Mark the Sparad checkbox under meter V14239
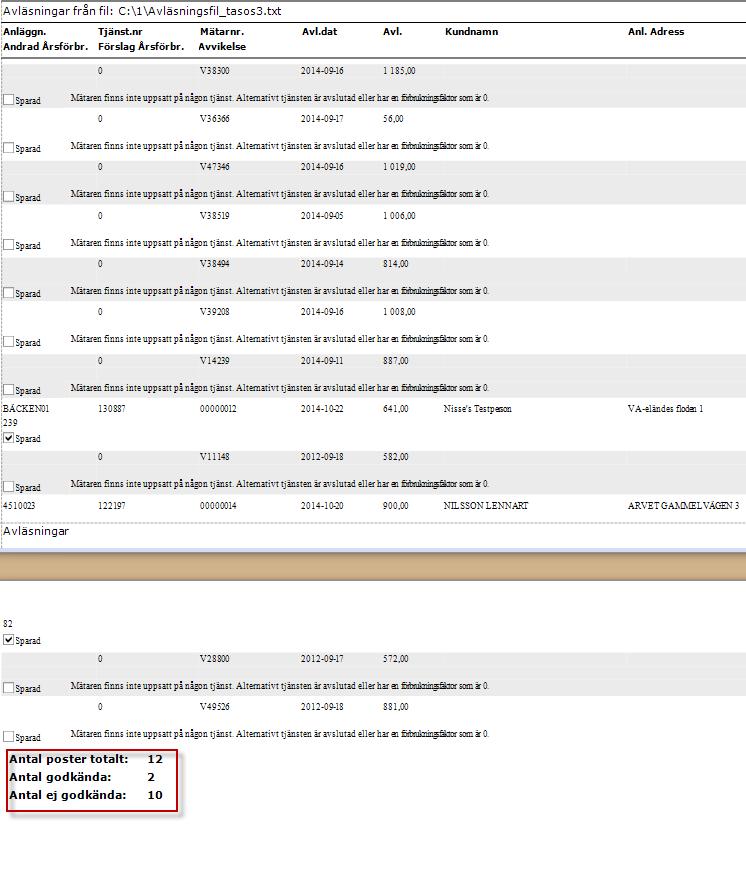746x885 pixels. (8, 389)
